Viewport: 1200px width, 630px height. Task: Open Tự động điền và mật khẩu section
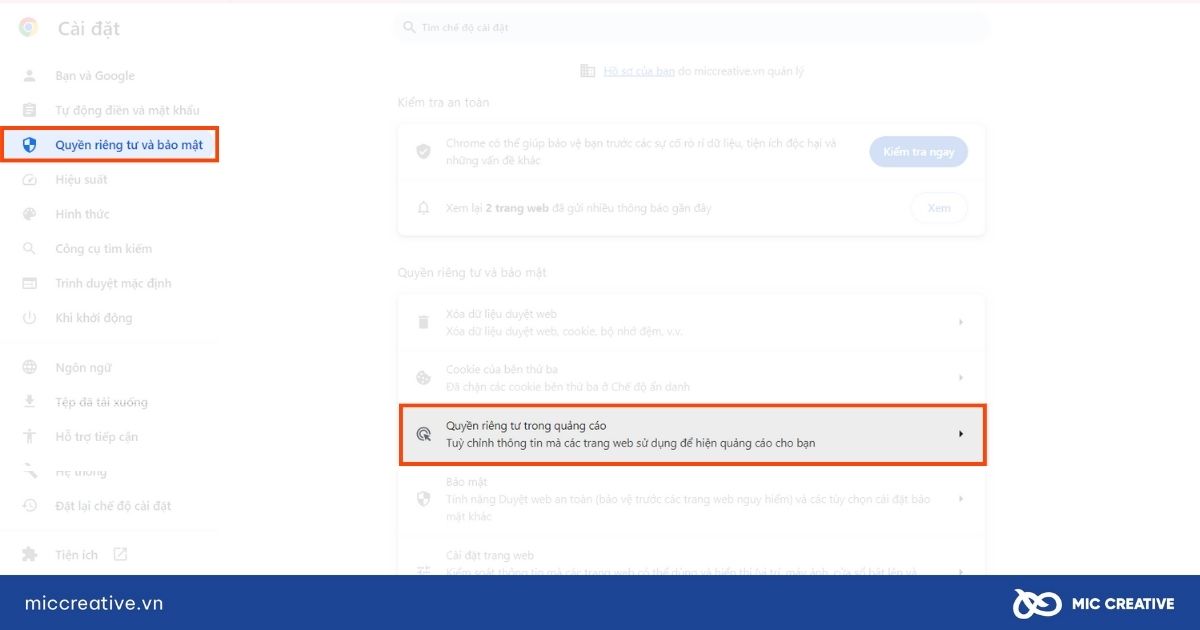tap(127, 110)
